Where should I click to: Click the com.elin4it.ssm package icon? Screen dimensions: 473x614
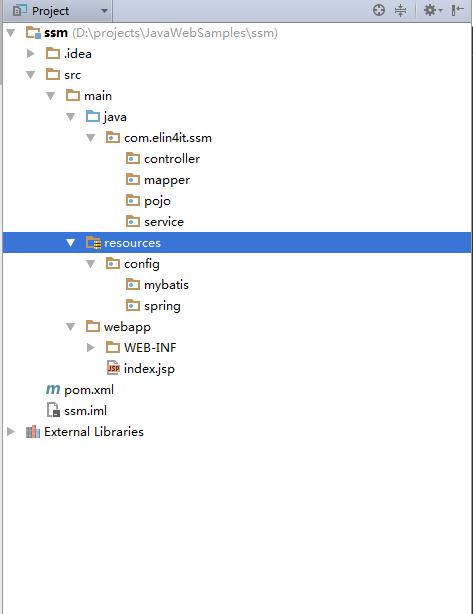click(113, 137)
